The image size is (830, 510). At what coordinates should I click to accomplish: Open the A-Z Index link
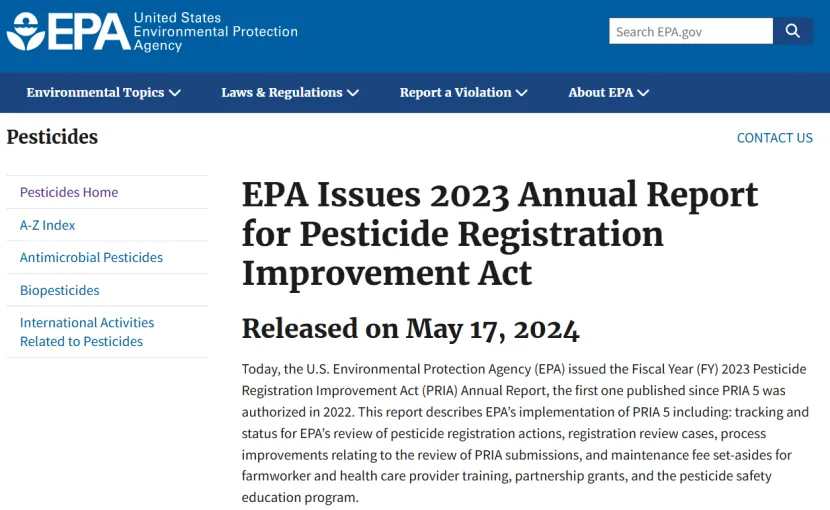pyautogui.click(x=48, y=225)
